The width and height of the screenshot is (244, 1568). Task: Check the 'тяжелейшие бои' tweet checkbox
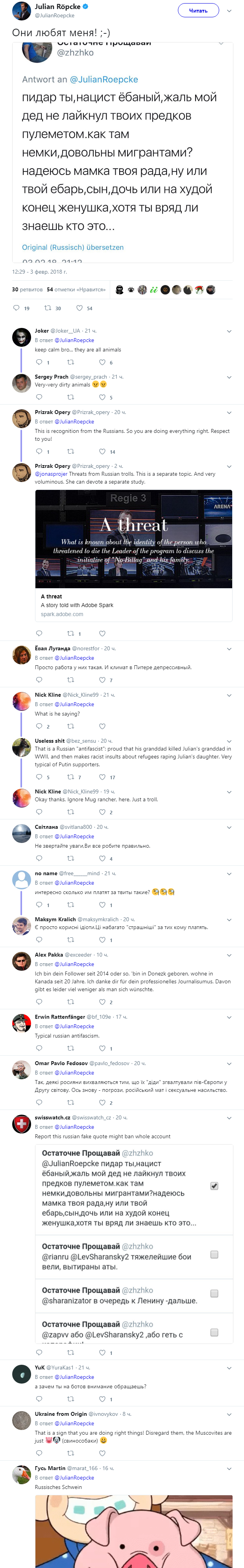pos(214,1254)
